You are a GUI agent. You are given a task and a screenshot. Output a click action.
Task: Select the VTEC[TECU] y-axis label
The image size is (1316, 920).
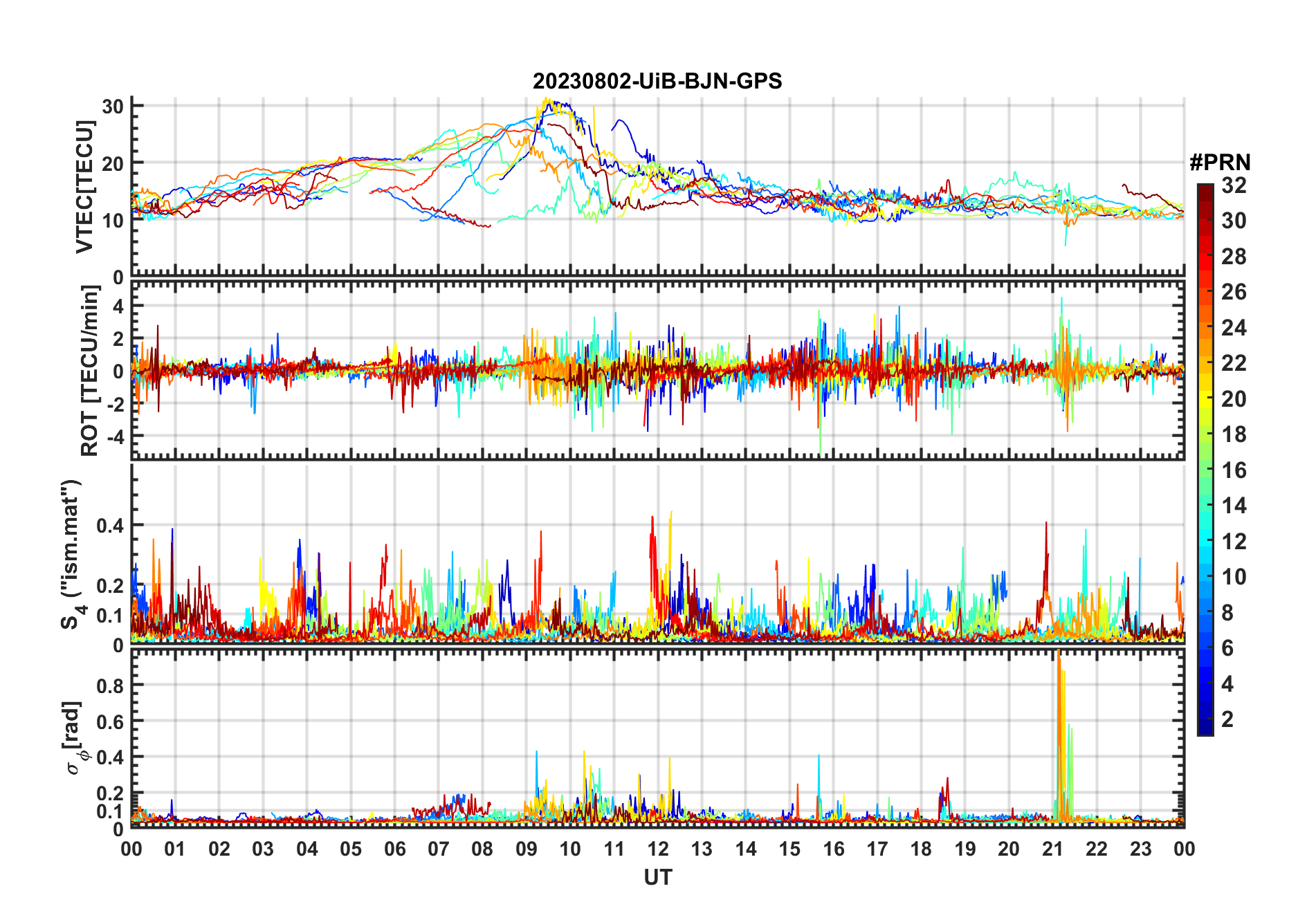click(84, 187)
